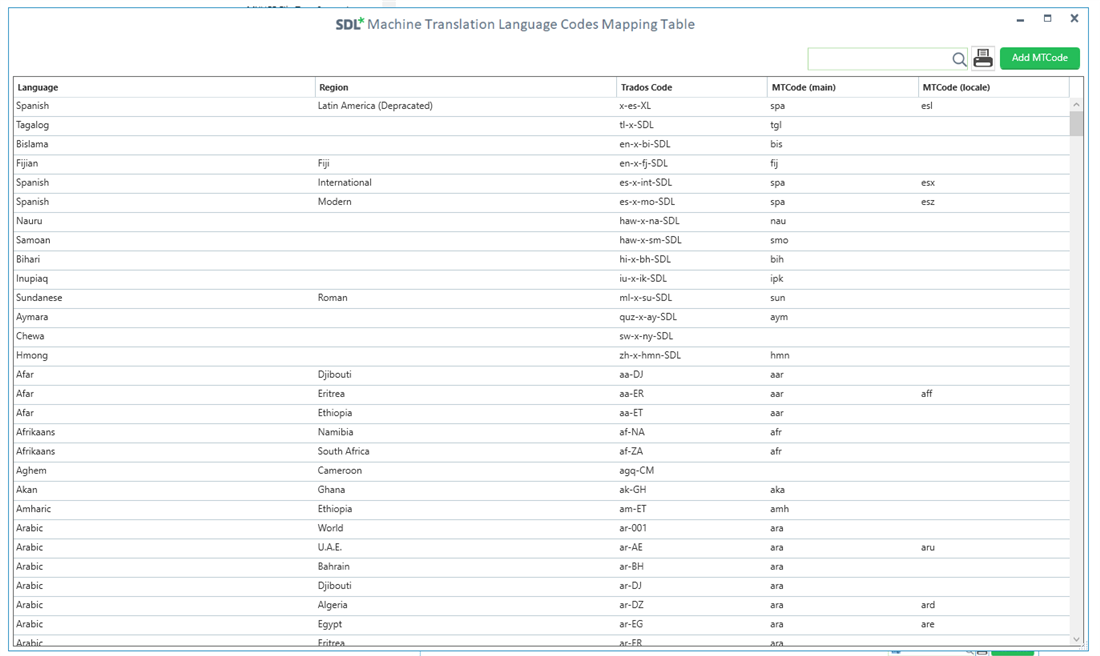Click the amh MTCode cell
This screenshot has height=656, width=1100.
[779, 509]
